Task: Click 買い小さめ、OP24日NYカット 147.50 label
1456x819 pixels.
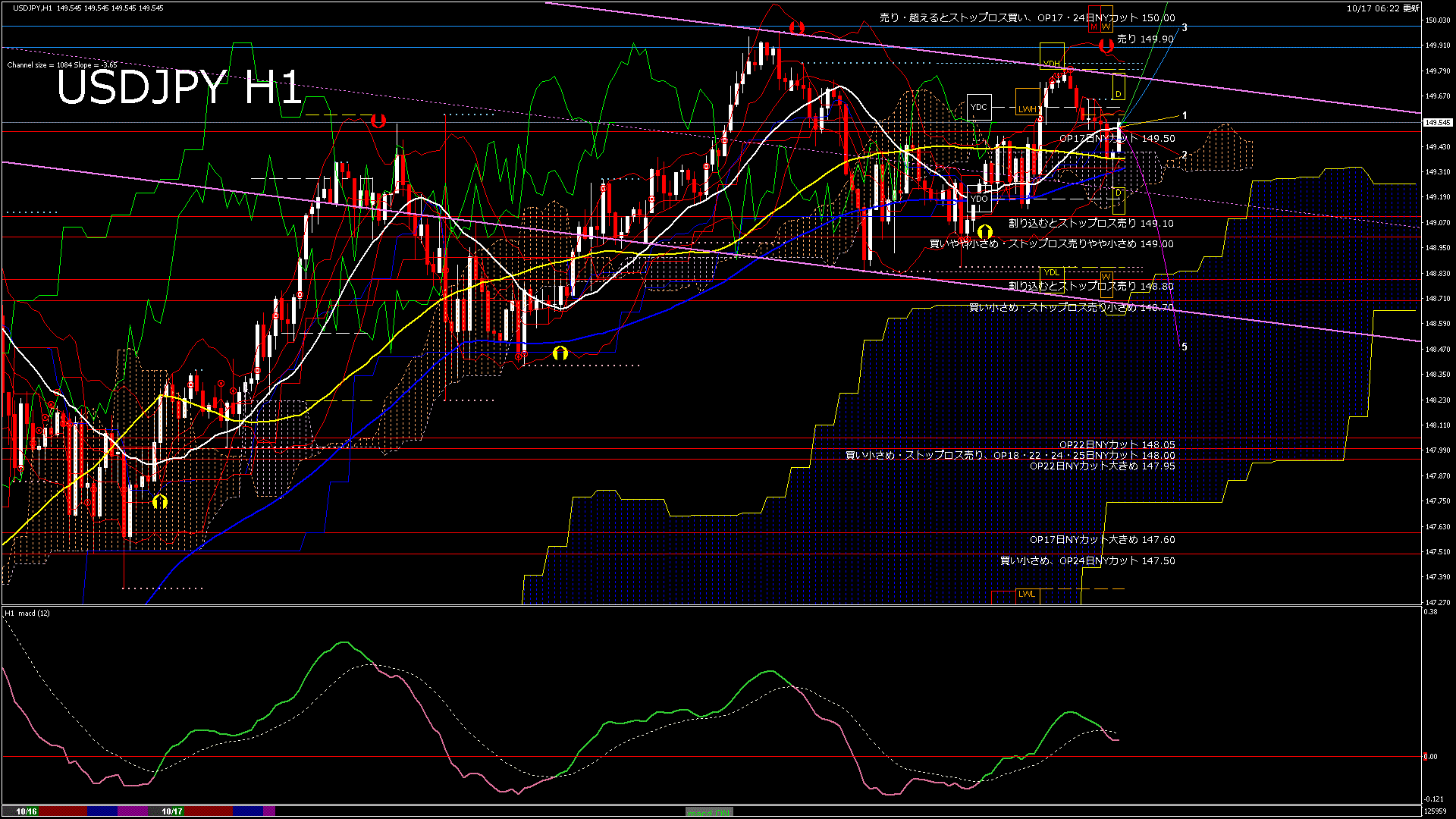Action: pos(1087,561)
